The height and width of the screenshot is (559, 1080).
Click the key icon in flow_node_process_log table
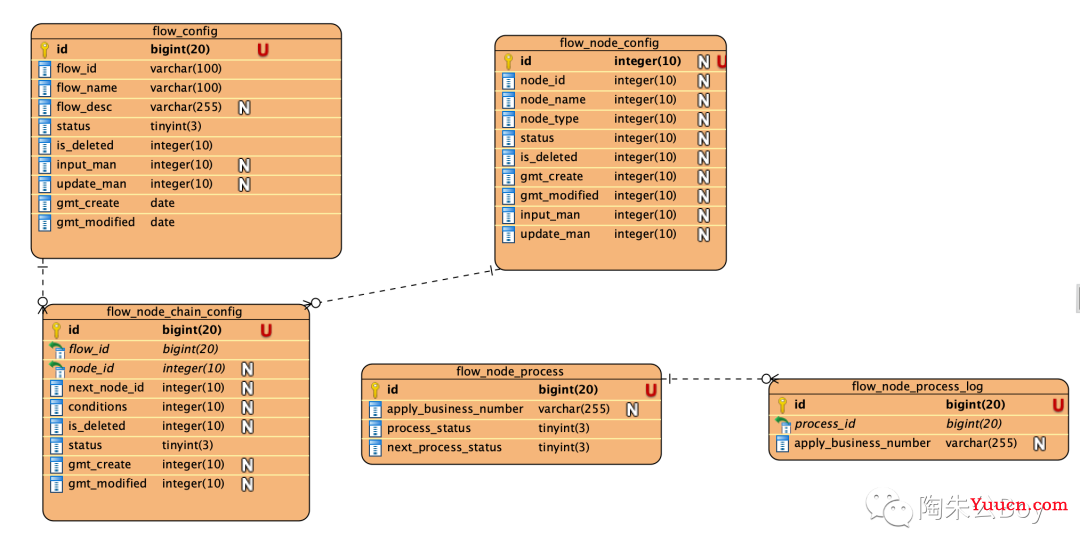pos(782,405)
